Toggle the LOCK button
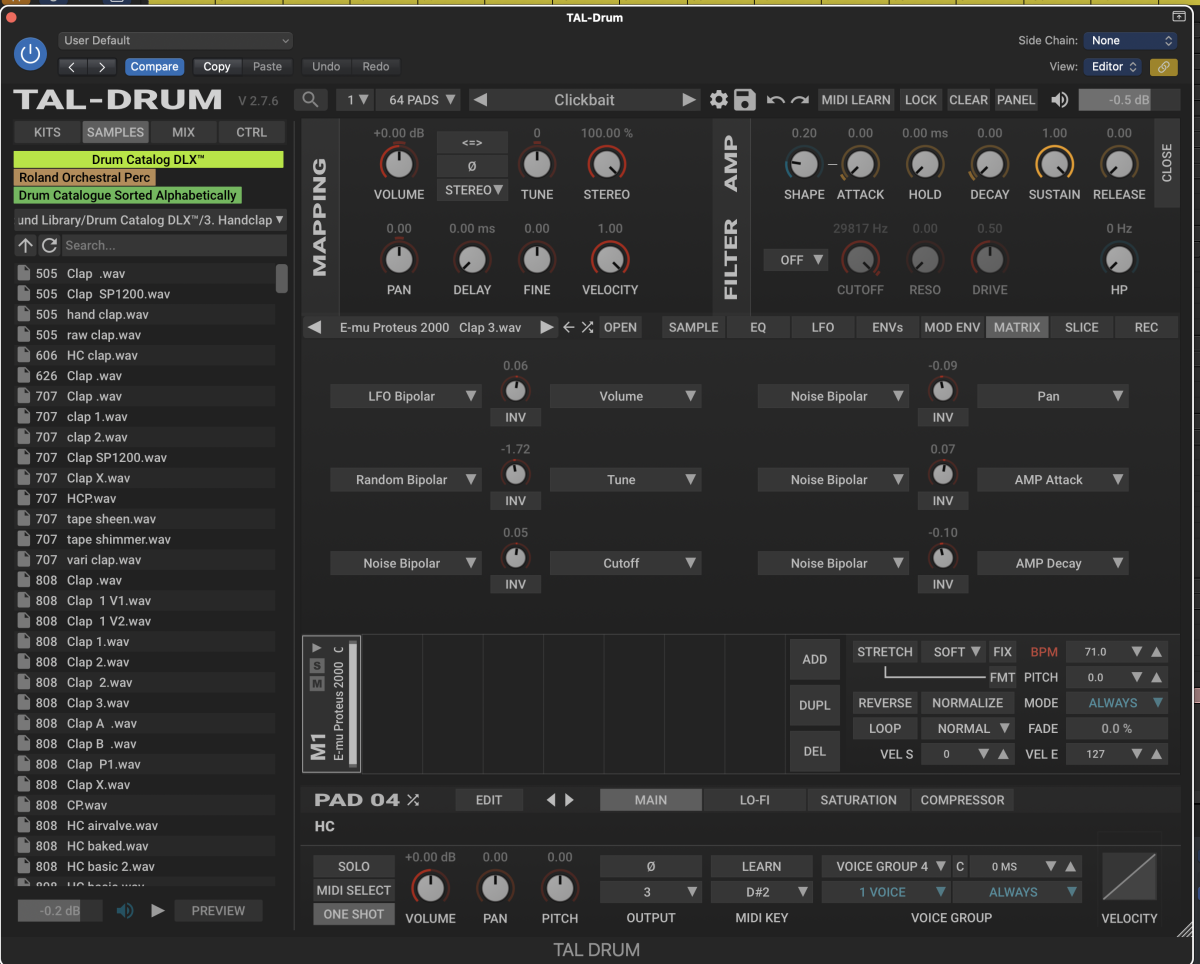The width and height of the screenshot is (1200, 964). [x=920, y=100]
